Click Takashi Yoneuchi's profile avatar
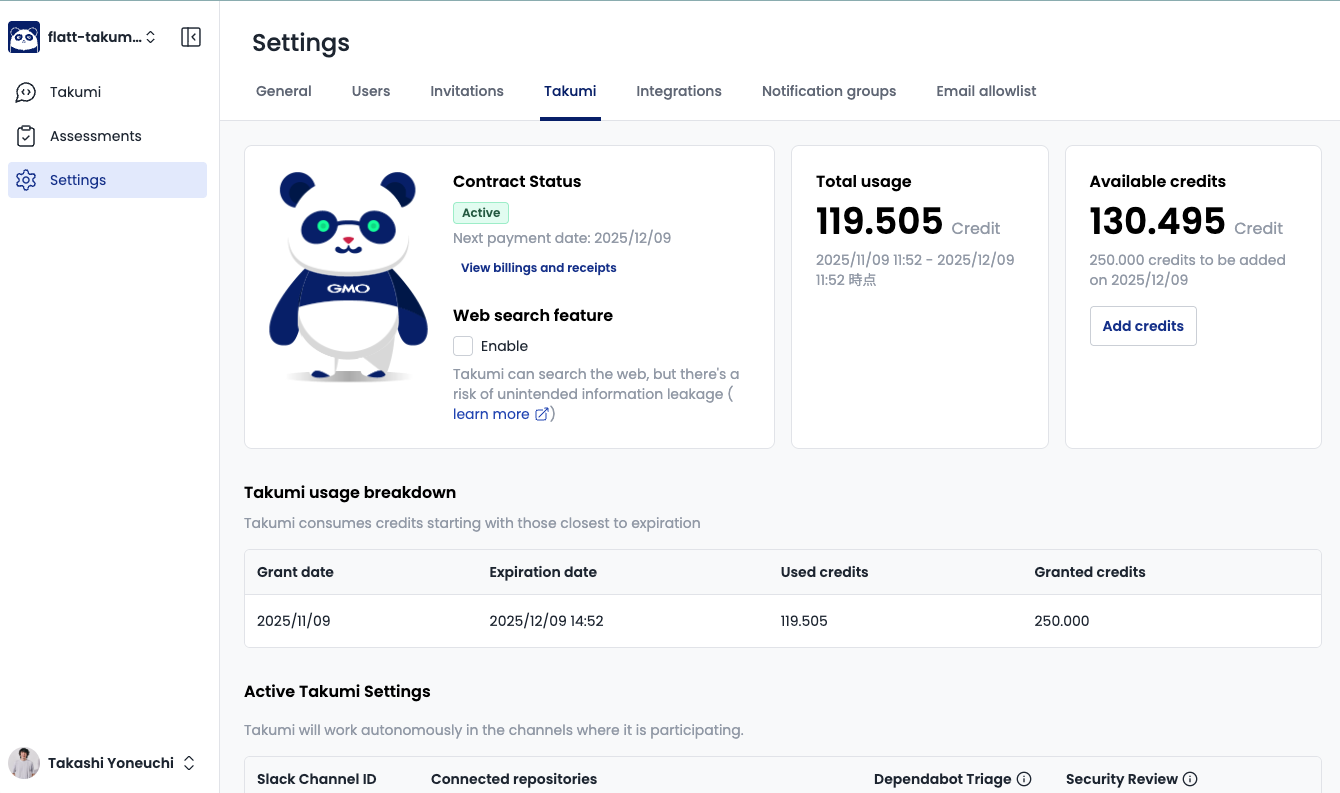The width and height of the screenshot is (1340, 793). pyautogui.click(x=24, y=763)
